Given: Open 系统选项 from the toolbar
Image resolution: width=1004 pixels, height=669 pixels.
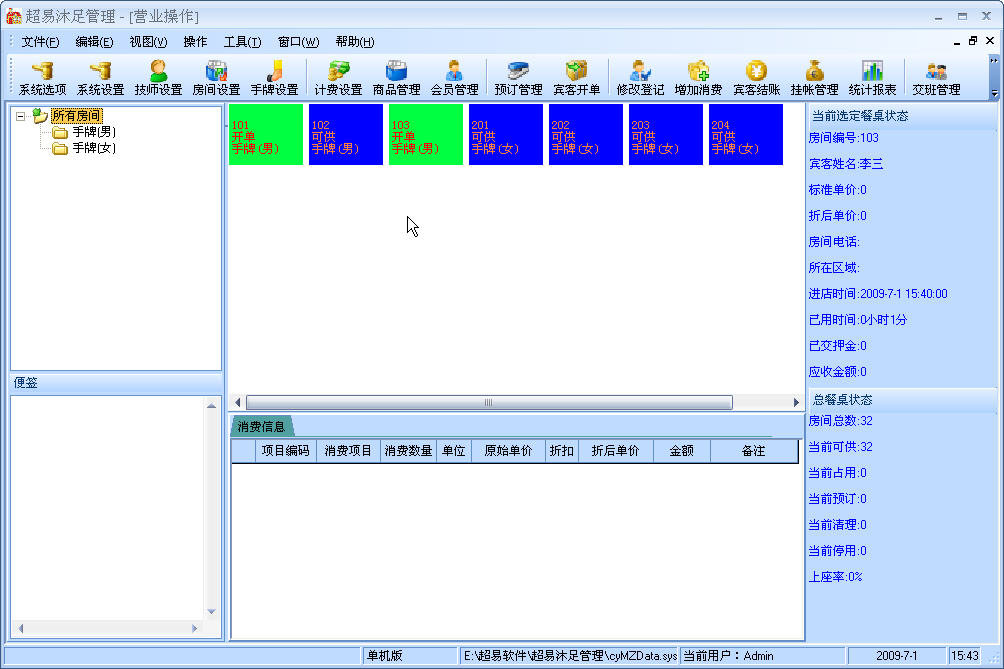Looking at the screenshot, I should (x=42, y=78).
